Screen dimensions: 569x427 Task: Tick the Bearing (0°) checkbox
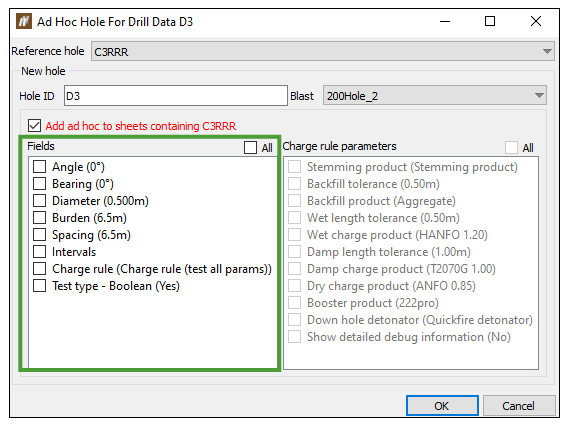(39, 184)
